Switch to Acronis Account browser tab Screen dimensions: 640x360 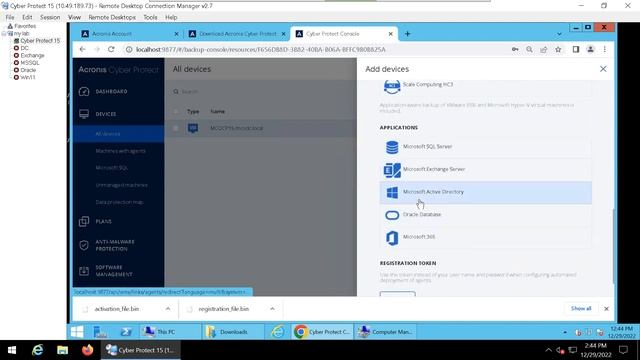(130, 34)
